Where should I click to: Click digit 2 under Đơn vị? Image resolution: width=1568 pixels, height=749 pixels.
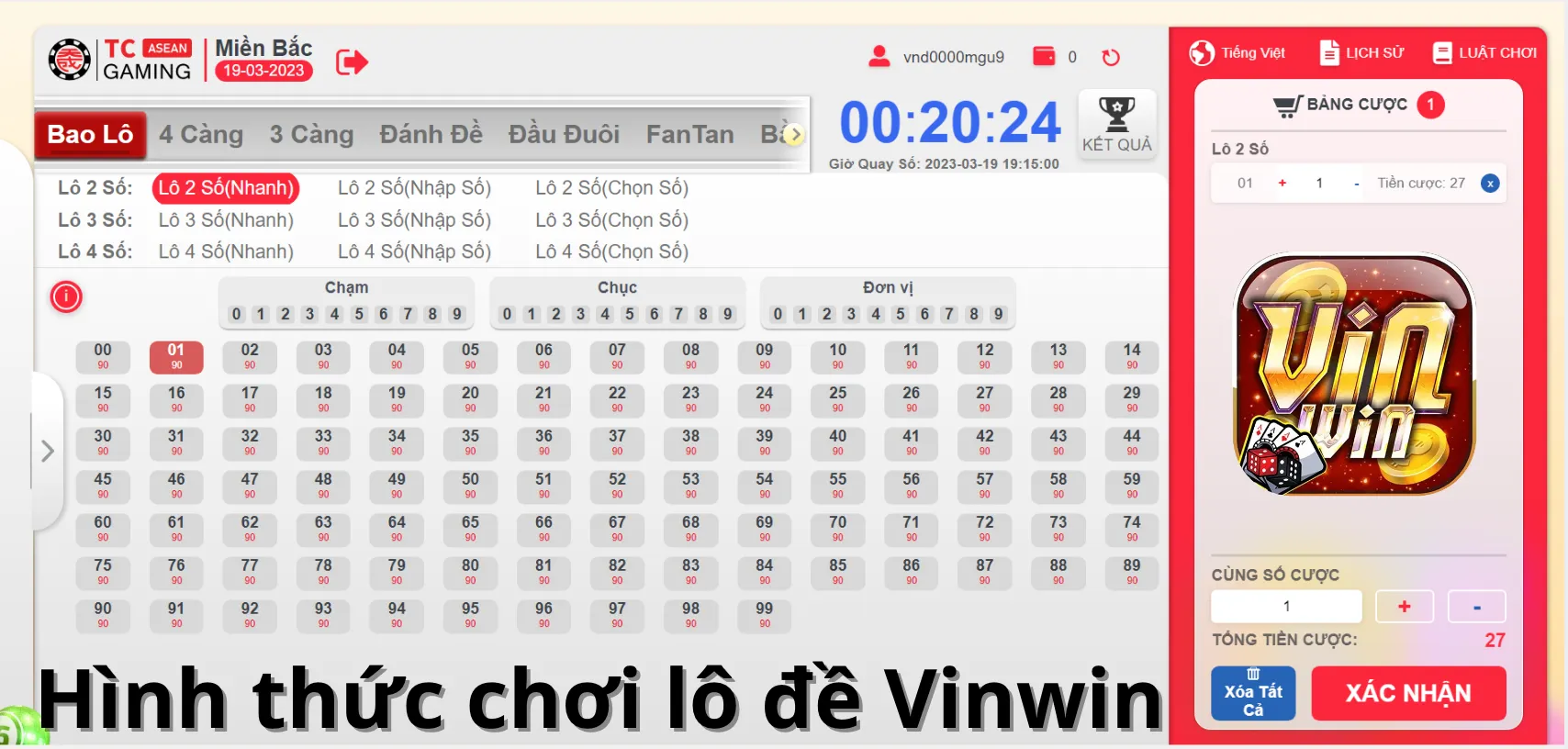point(826,314)
